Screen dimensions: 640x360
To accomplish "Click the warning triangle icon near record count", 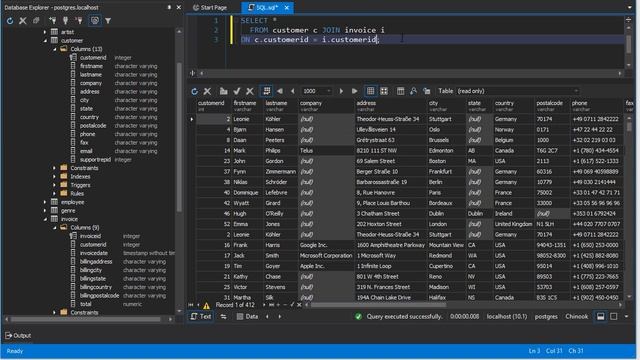I will (207, 305).
